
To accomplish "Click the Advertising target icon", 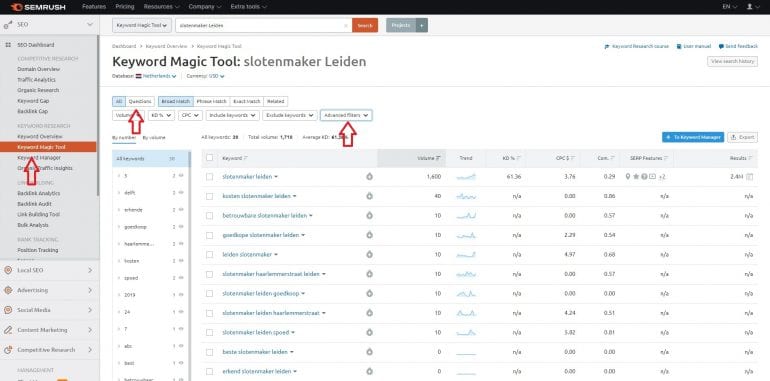I will [x=8, y=290].
